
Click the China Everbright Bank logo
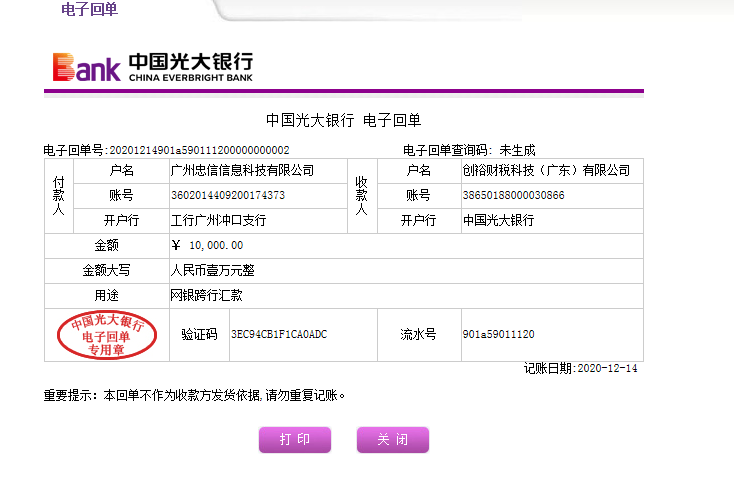(x=153, y=67)
